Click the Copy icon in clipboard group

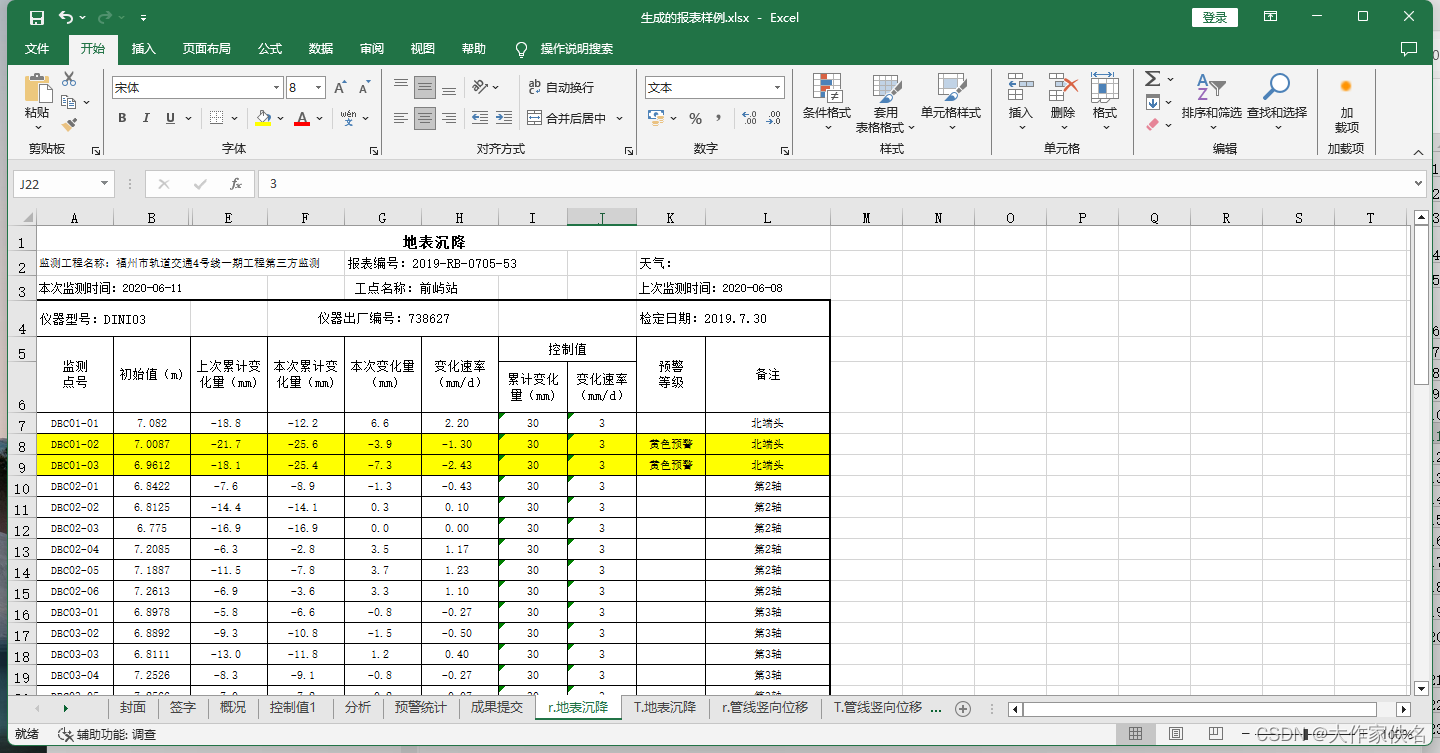click(69, 102)
